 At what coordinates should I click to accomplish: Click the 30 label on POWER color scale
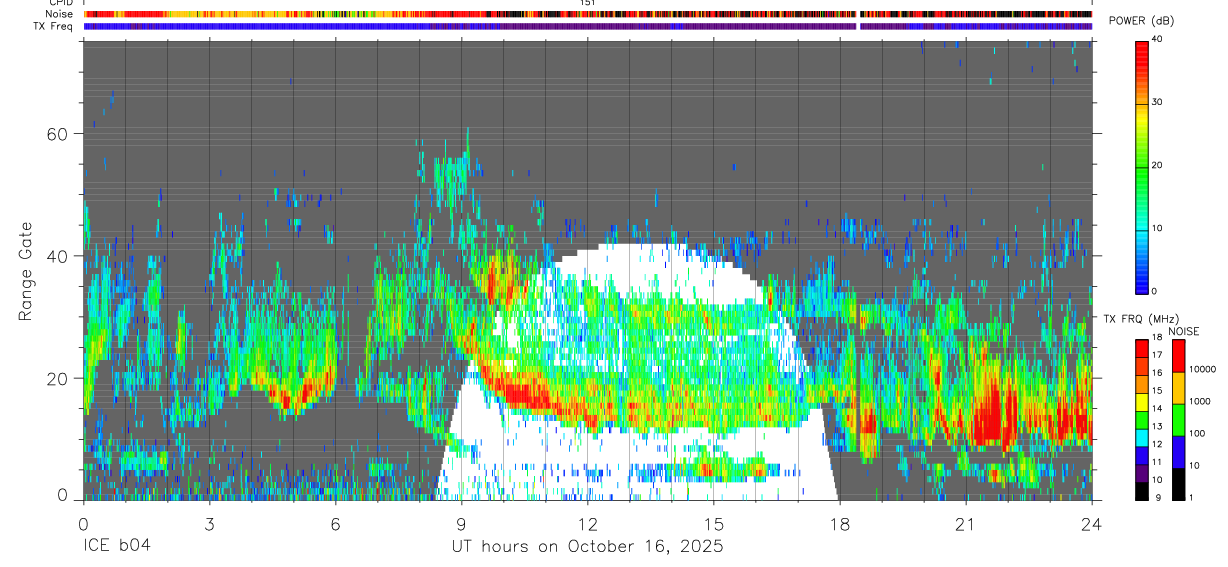1157,103
